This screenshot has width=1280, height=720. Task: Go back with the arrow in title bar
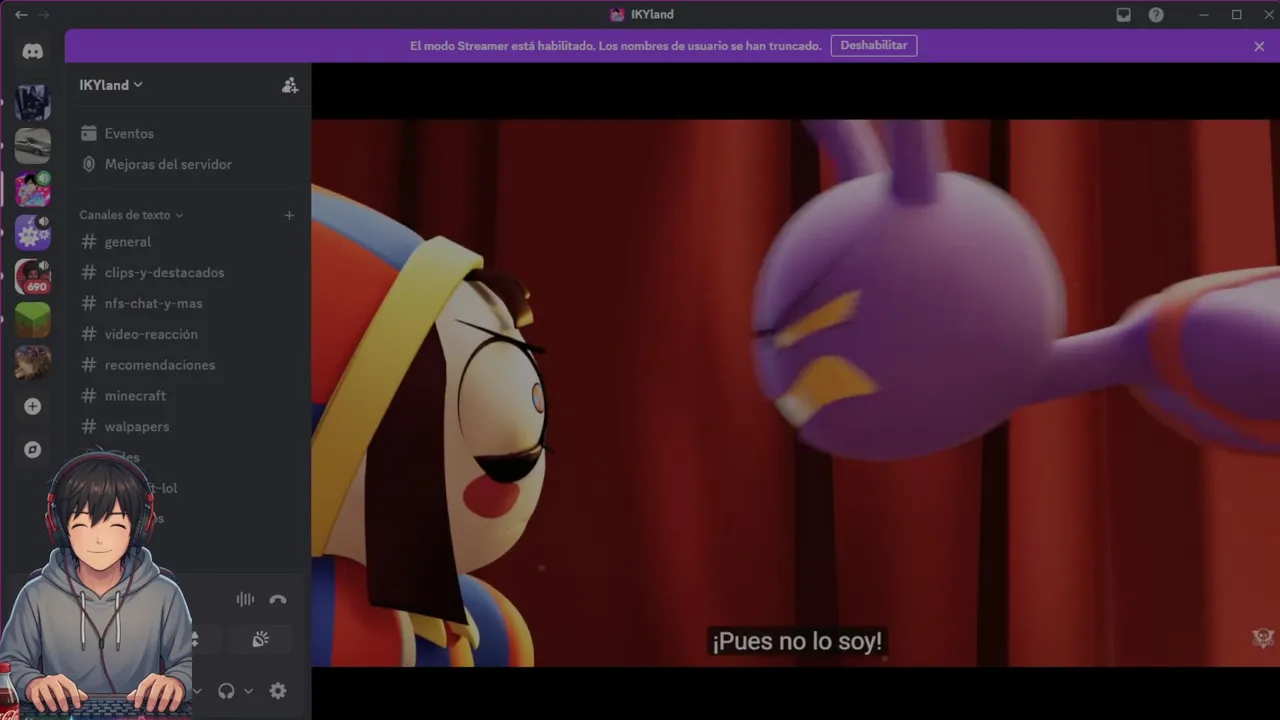click(21, 15)
